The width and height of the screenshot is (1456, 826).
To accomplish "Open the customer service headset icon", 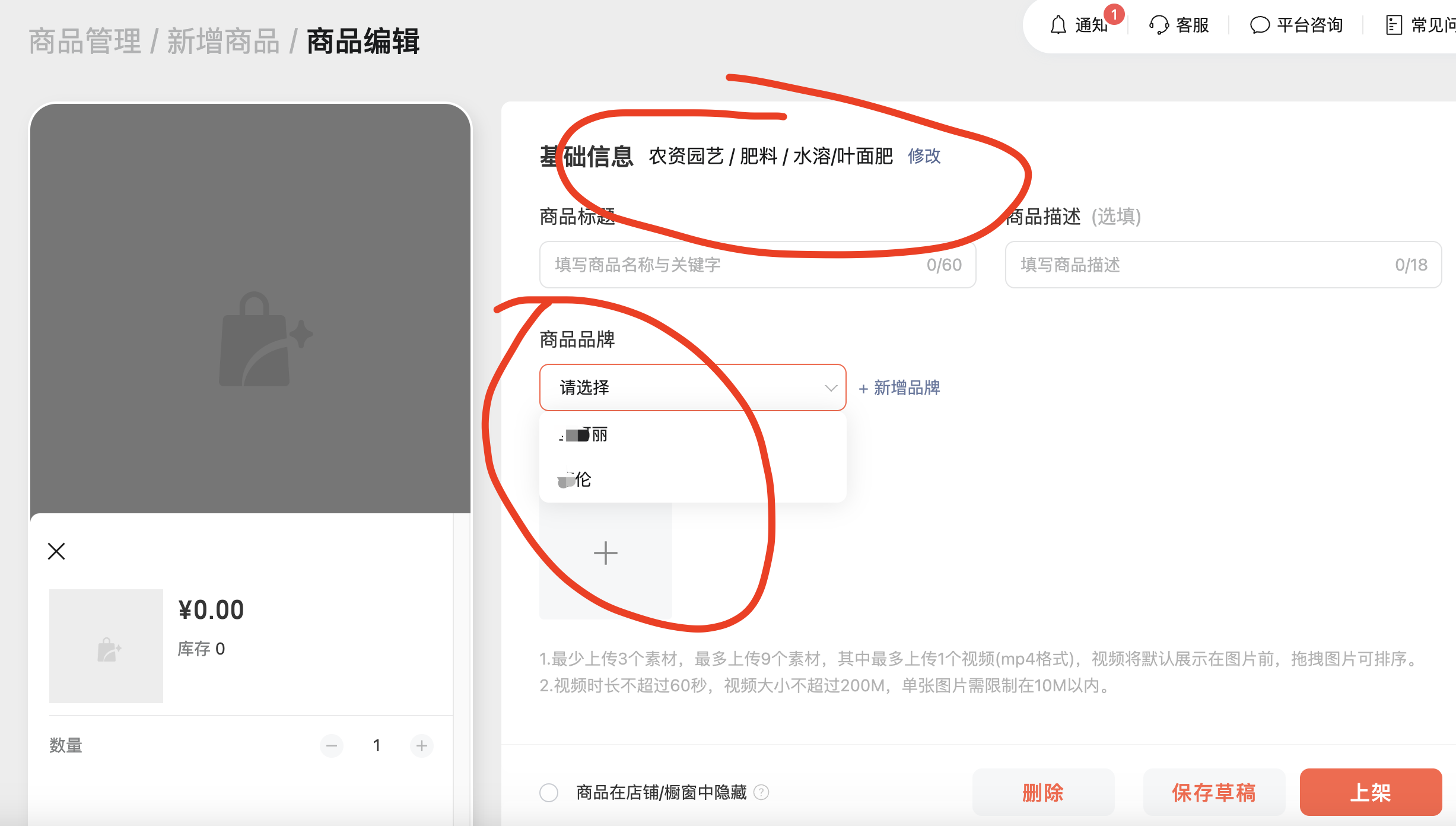I will point(1159,26).
